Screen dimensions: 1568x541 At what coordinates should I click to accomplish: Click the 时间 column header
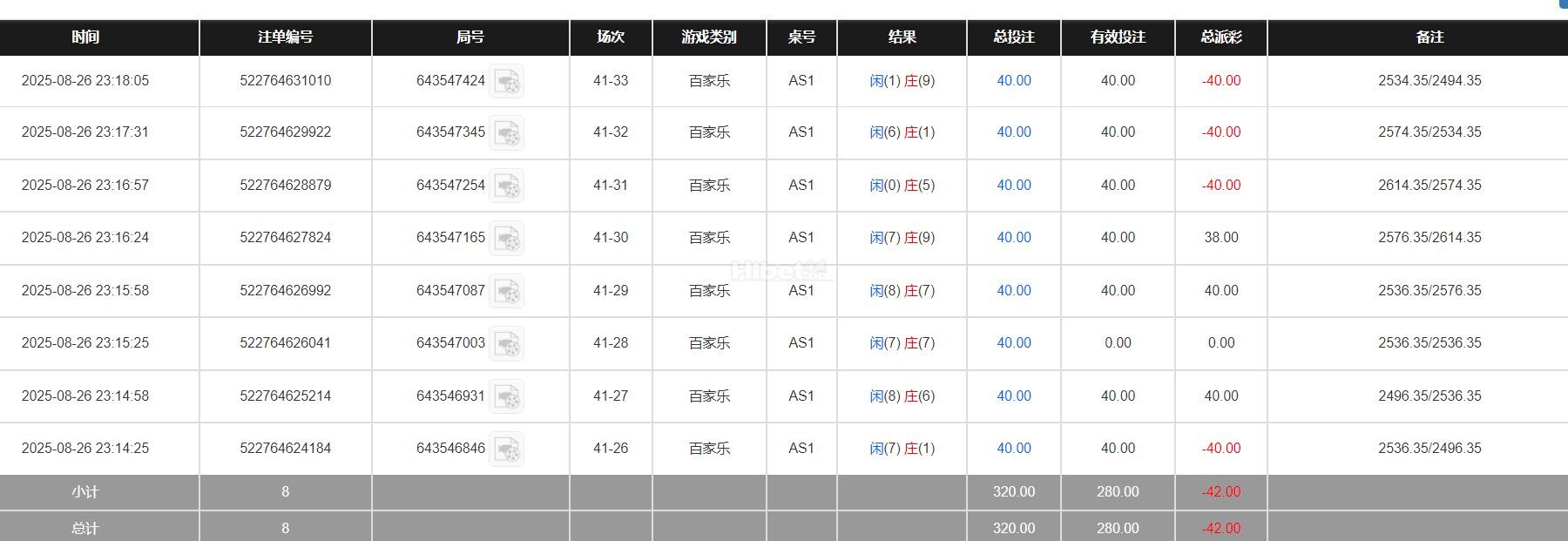click(x=83, y=37)
